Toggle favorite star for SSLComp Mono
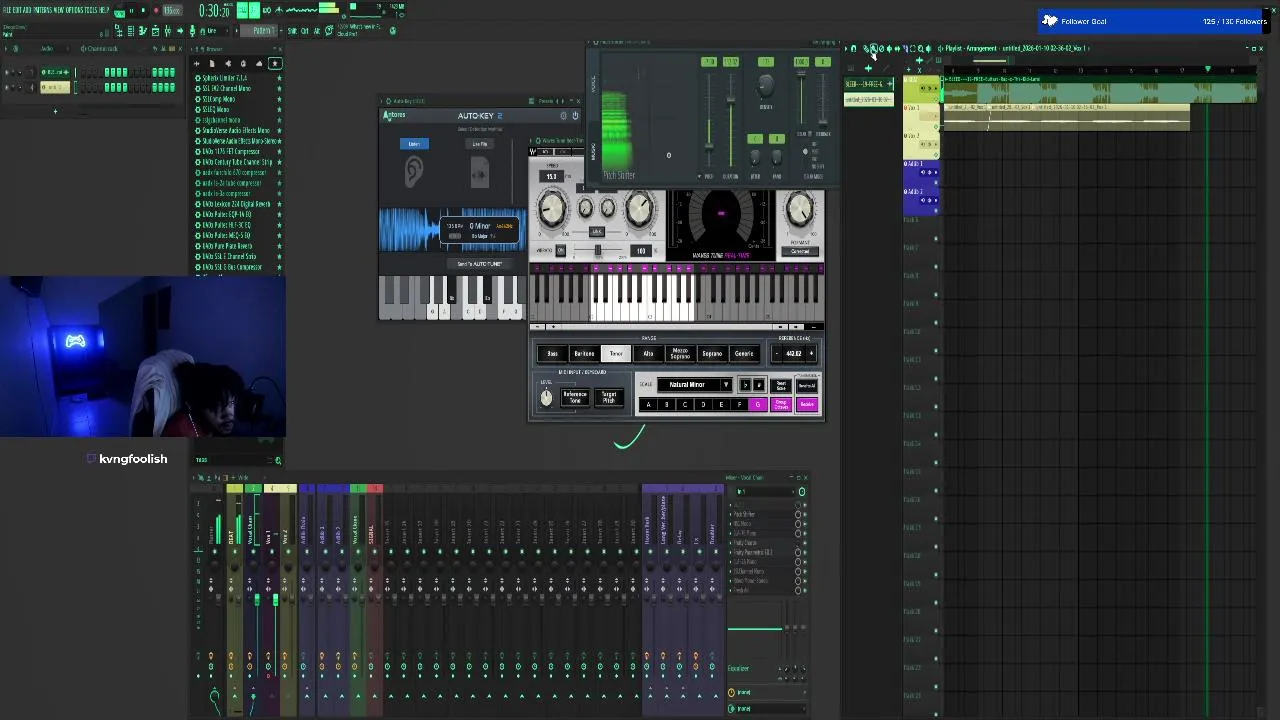The image size is (1280, 720). point(279,99)
